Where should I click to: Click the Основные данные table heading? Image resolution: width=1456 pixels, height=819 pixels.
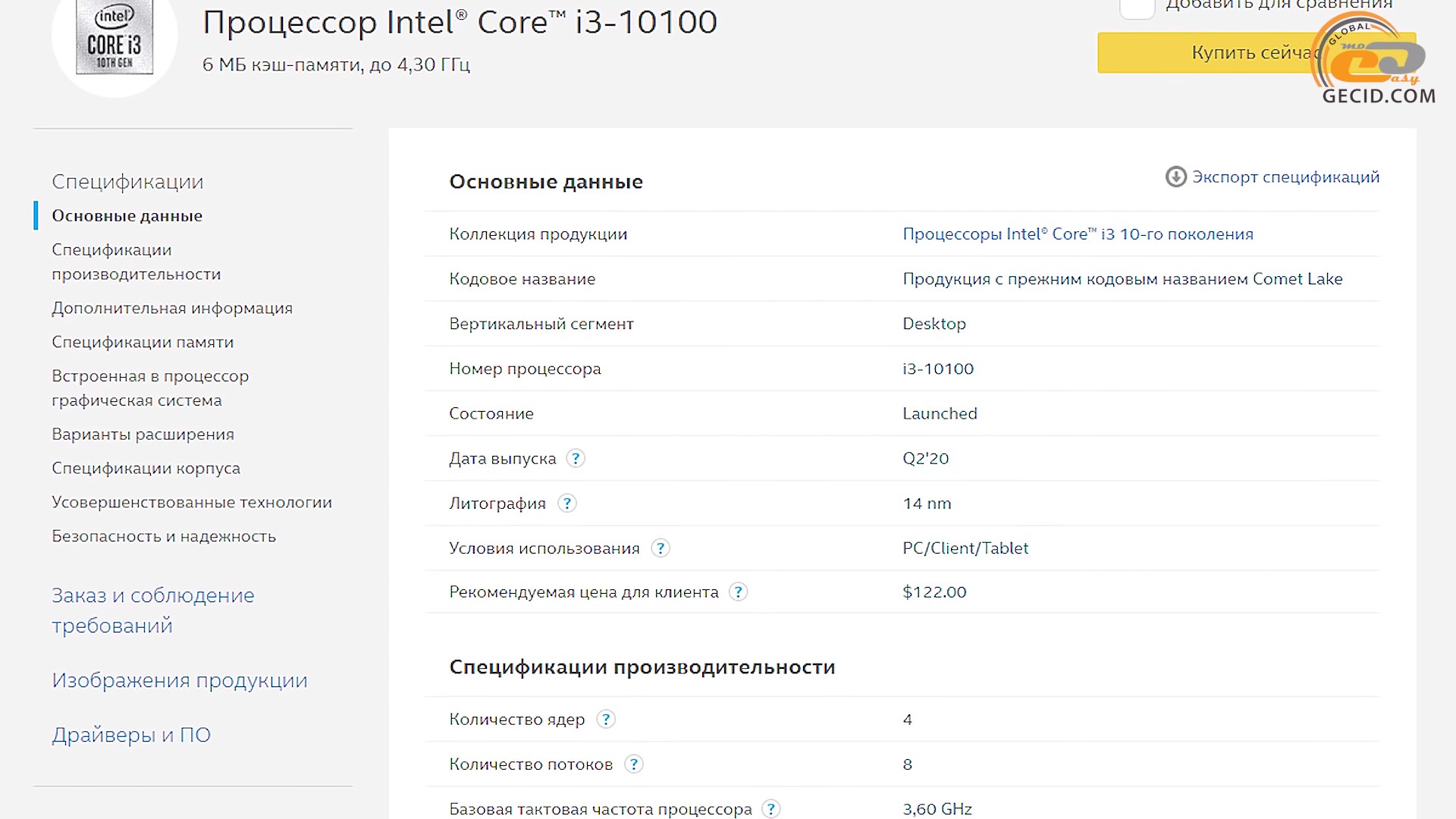coord(546,181)
